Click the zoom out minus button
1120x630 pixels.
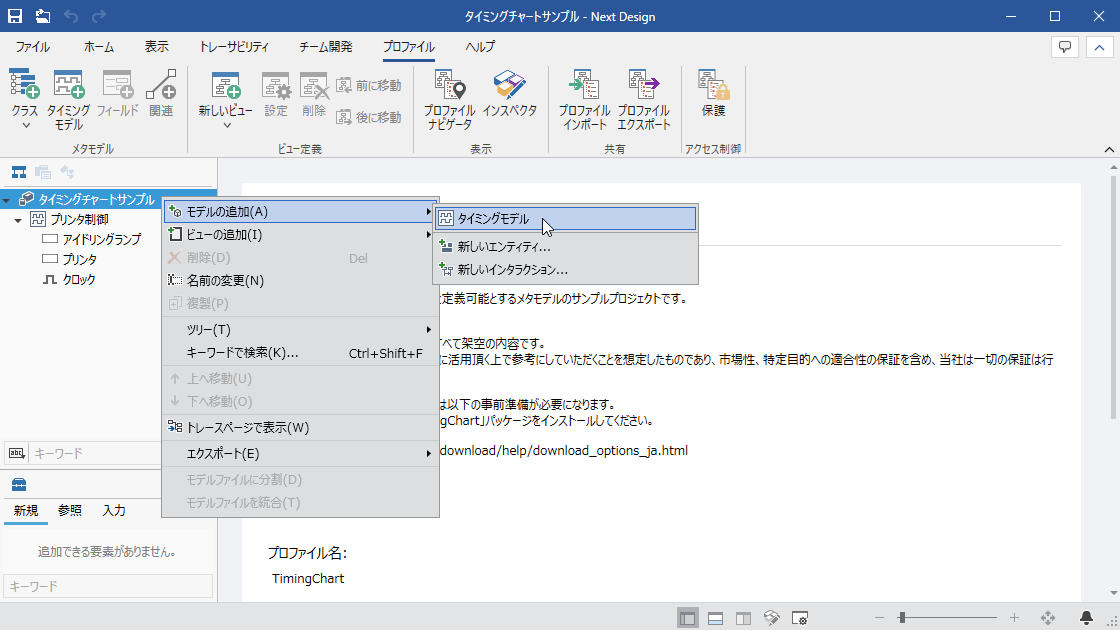tap(879, 618)
